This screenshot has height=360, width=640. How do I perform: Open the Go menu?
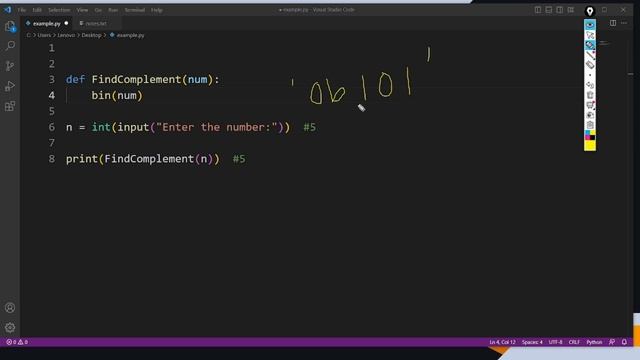98,10
